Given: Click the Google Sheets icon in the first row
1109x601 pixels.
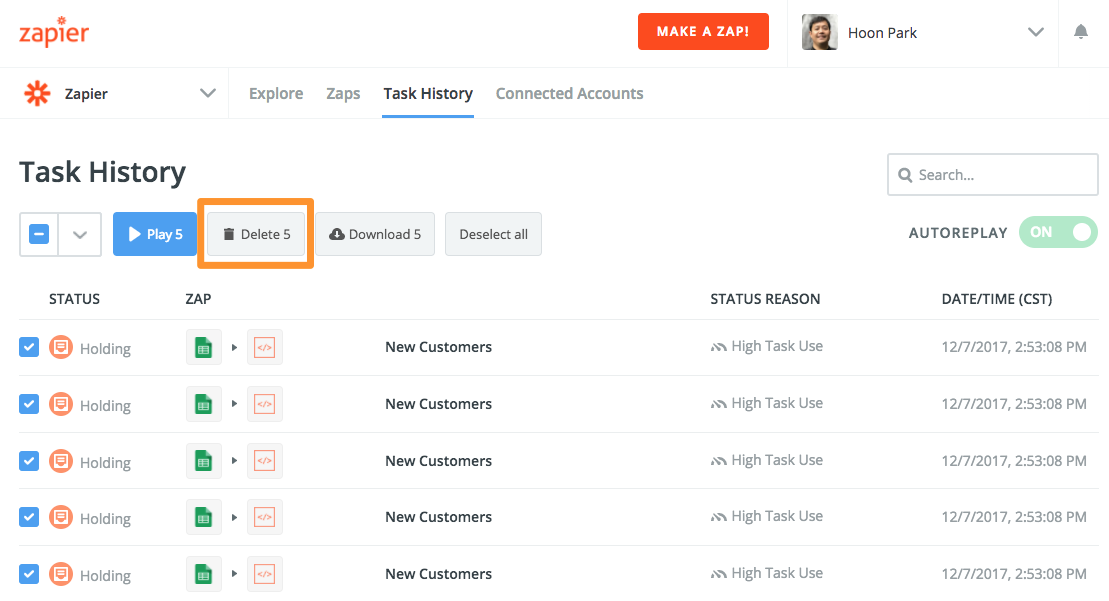Looking at the screenshot, I should (x=204, y=347).
